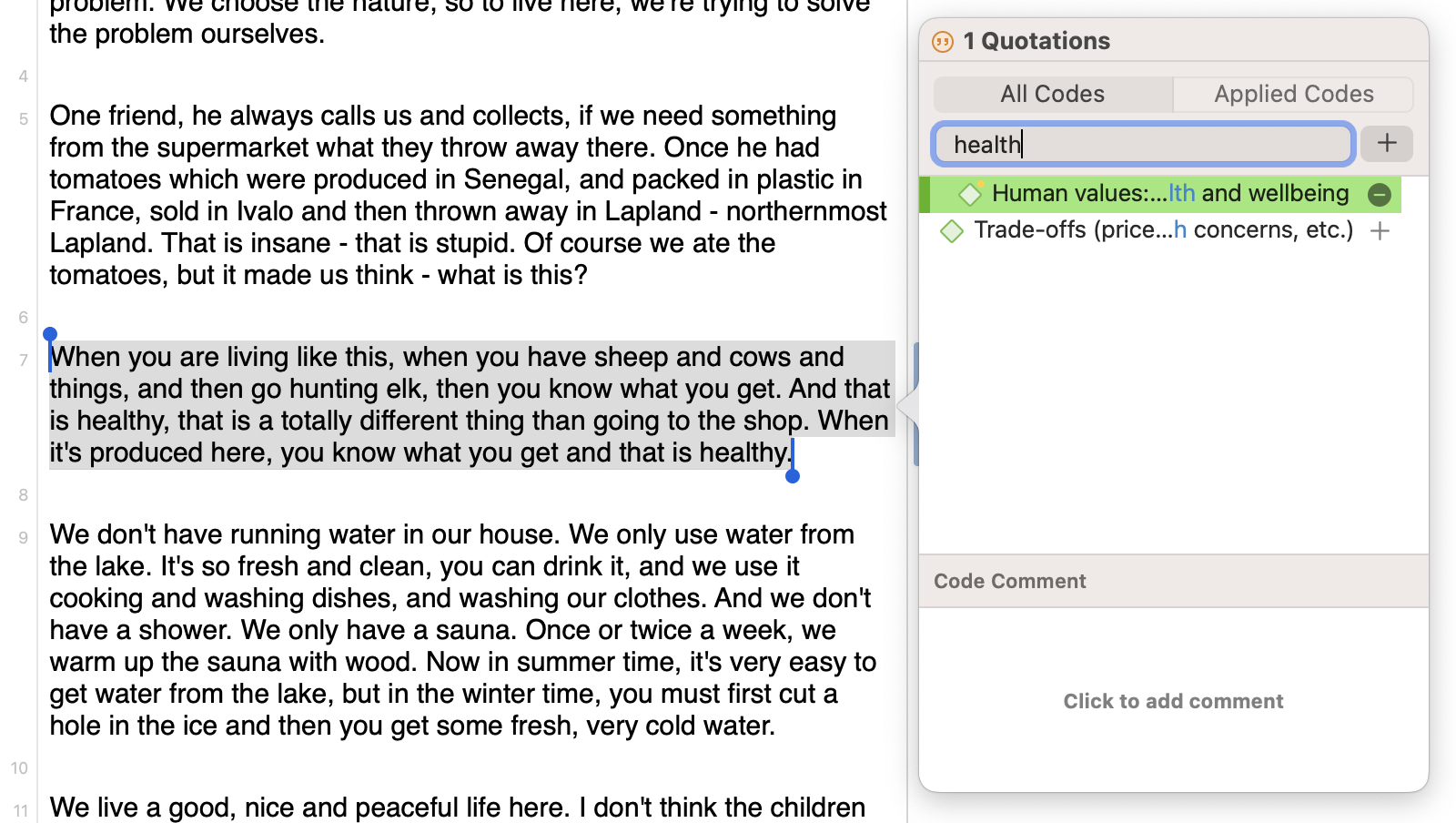The height and width of the screenshot is (823, 1456).
Task: Switch to the Applied Codes tab
Action: pos(1293,94)
